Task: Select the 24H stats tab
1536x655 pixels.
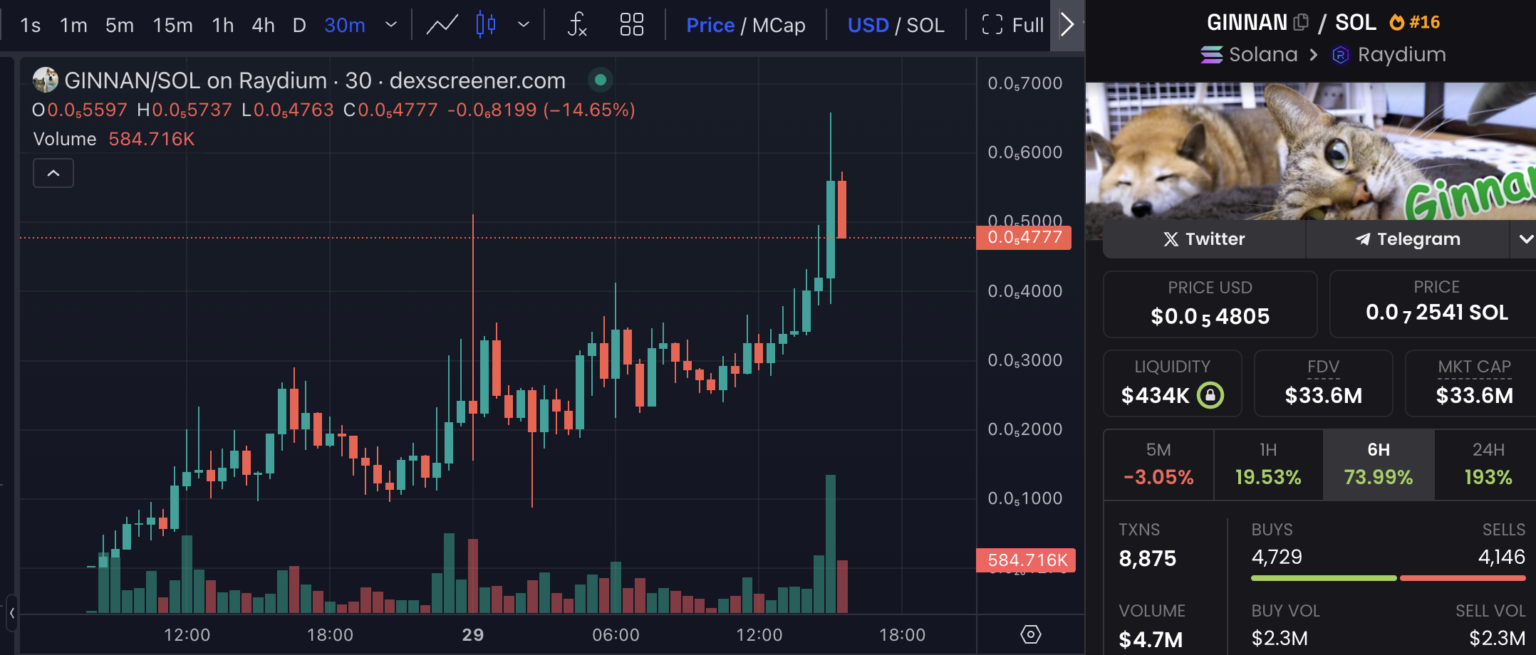Action: point(1488,465)
